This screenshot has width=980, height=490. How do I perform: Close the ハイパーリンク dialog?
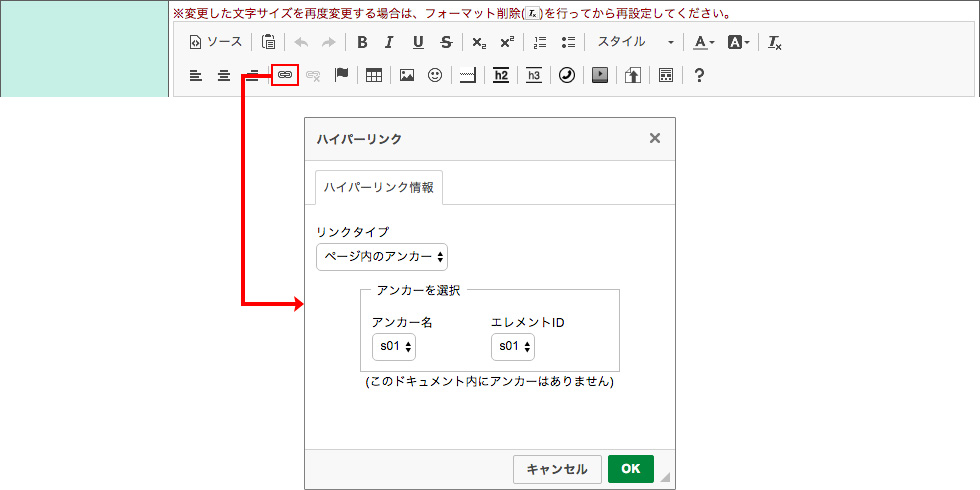pyautogui.click(x=655, y=138)
